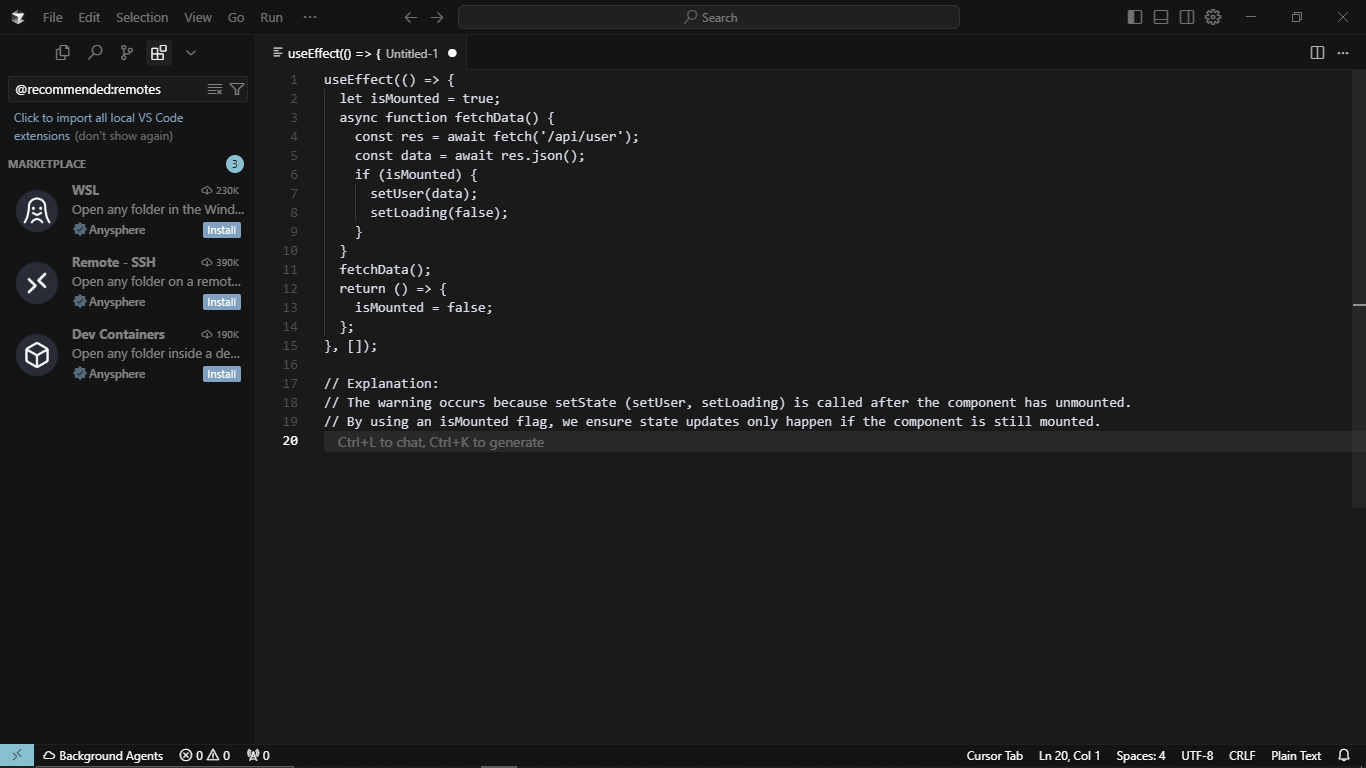Image resolution: width=1366 pixels, height=768 pixels.
Task: Click the Cursor app logo icon
Action: pos(18,17)
